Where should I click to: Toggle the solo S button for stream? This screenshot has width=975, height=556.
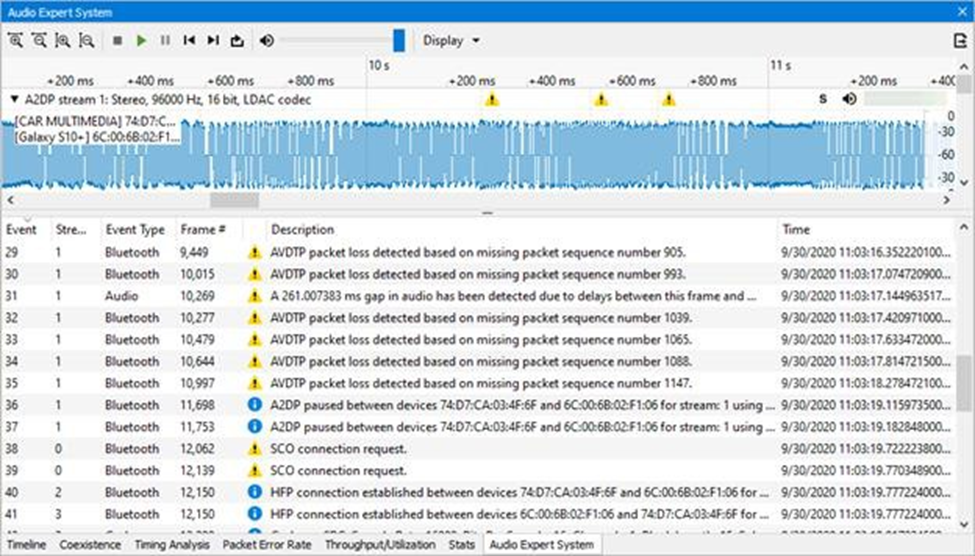point(823,99)
